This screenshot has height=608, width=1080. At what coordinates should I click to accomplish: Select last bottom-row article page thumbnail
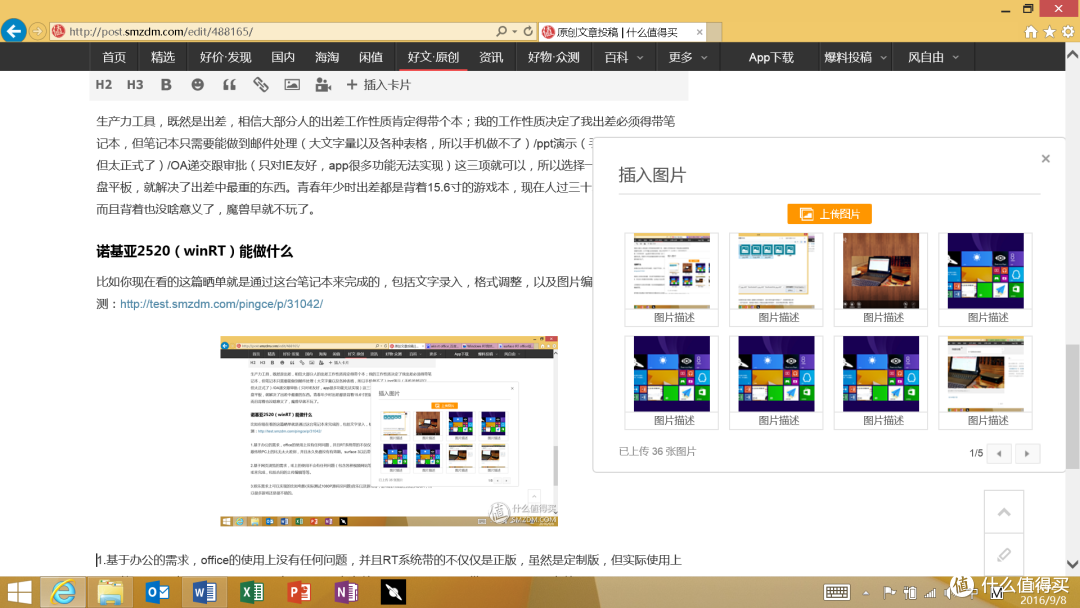[x=986, y=374]
